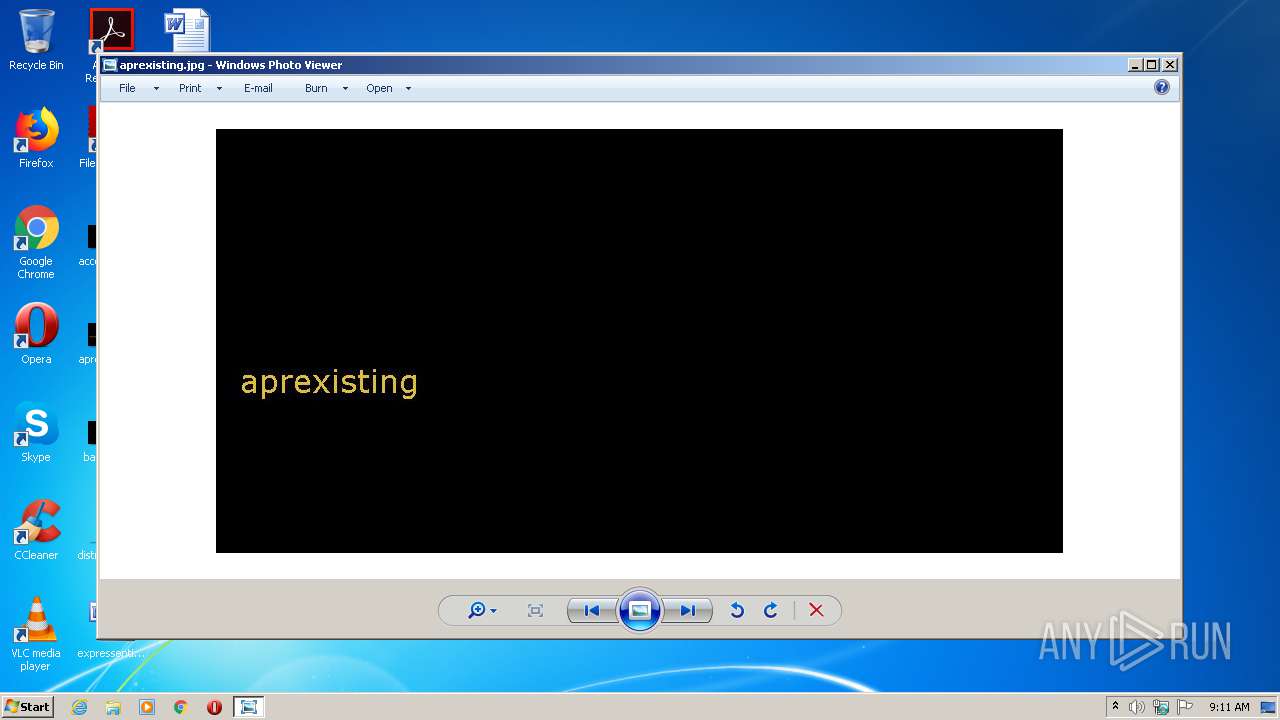Minimize the Photo Viewer window
This screenshot has width=1280, height=720.
tap(1135, 65)
